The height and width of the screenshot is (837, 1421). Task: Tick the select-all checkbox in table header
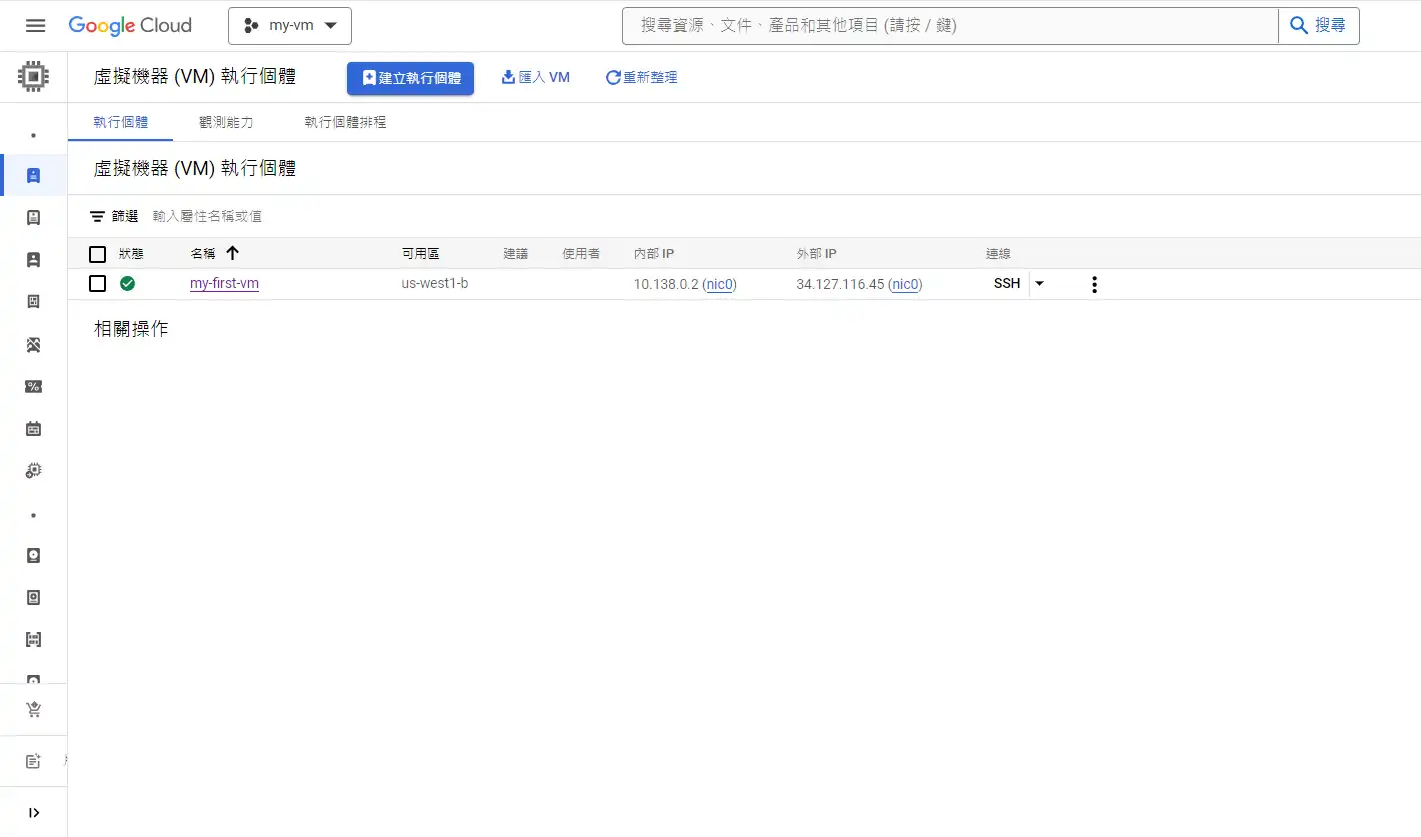pyautogui.click(x=97, y=254)
